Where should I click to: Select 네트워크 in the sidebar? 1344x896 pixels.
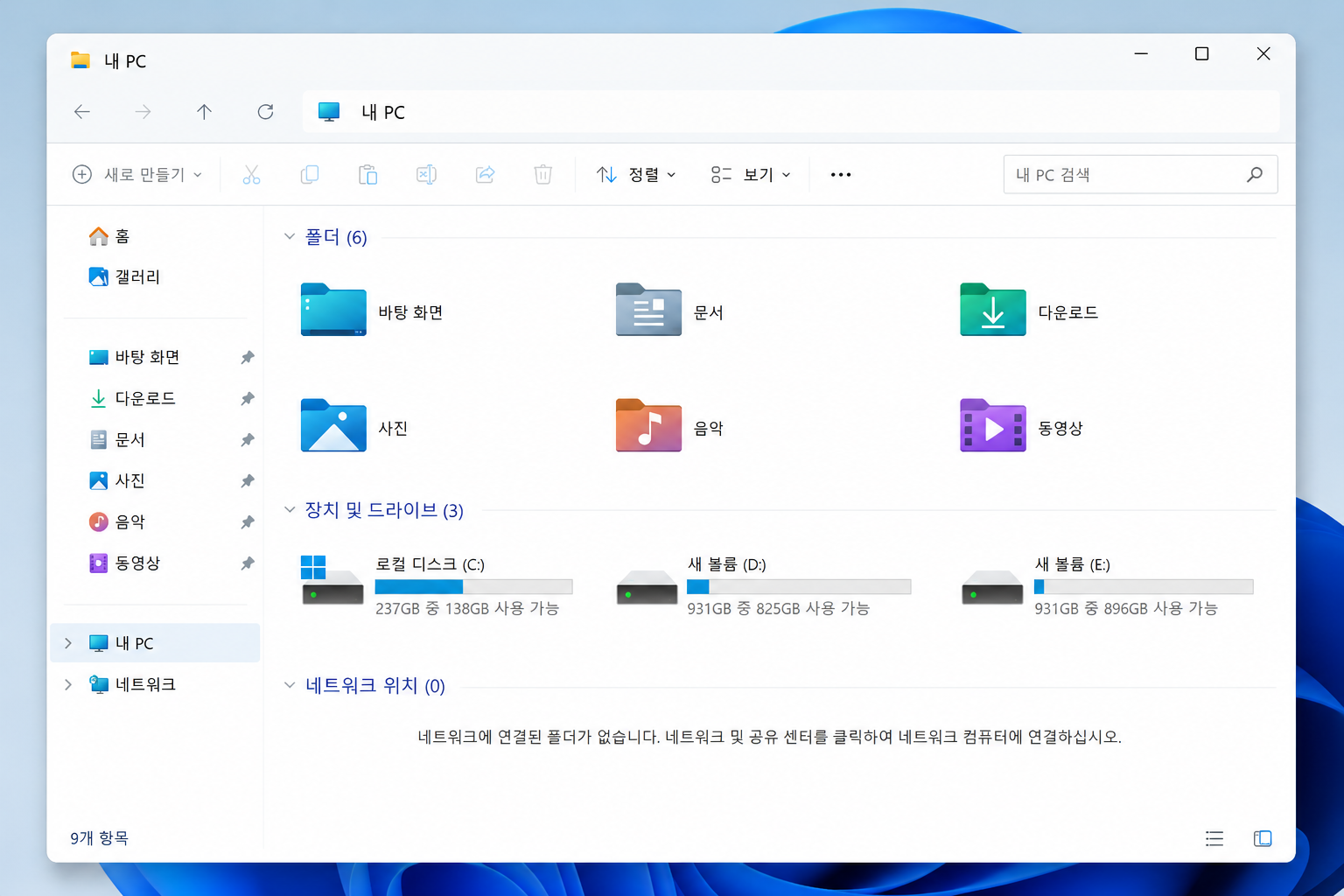click(x=132, y=684)
